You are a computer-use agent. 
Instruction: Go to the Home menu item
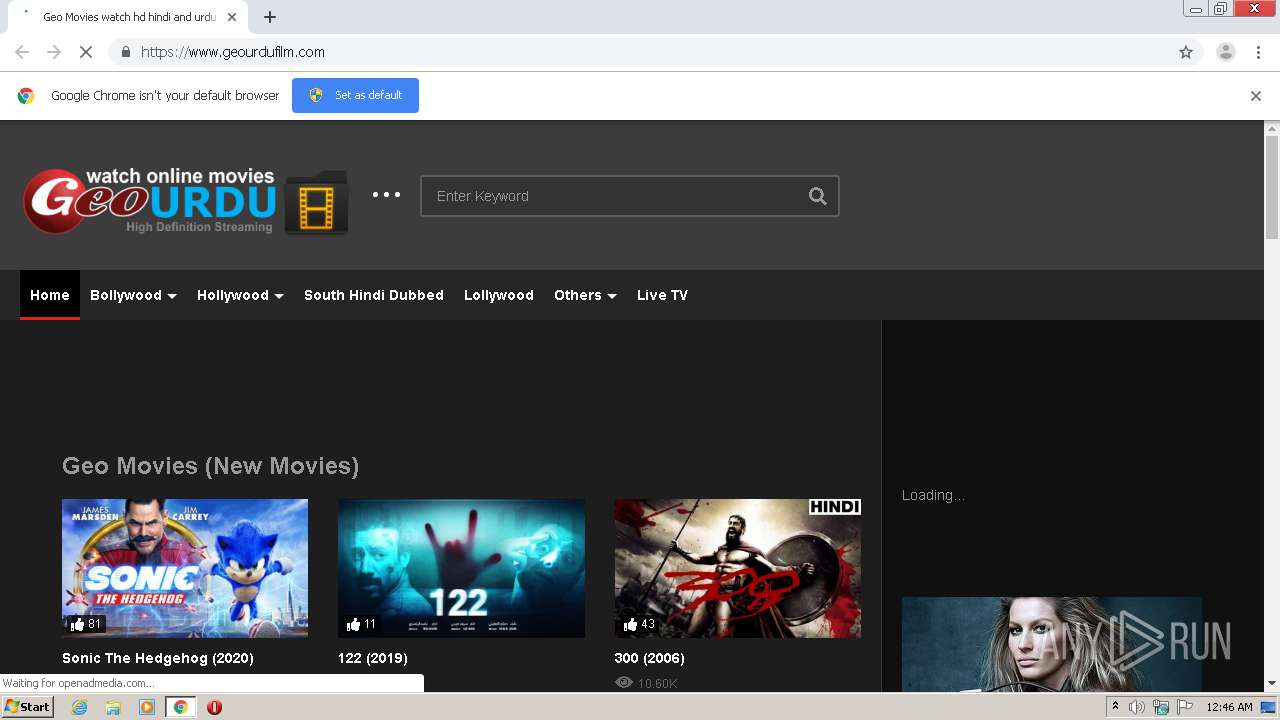[x=50, y=295]
